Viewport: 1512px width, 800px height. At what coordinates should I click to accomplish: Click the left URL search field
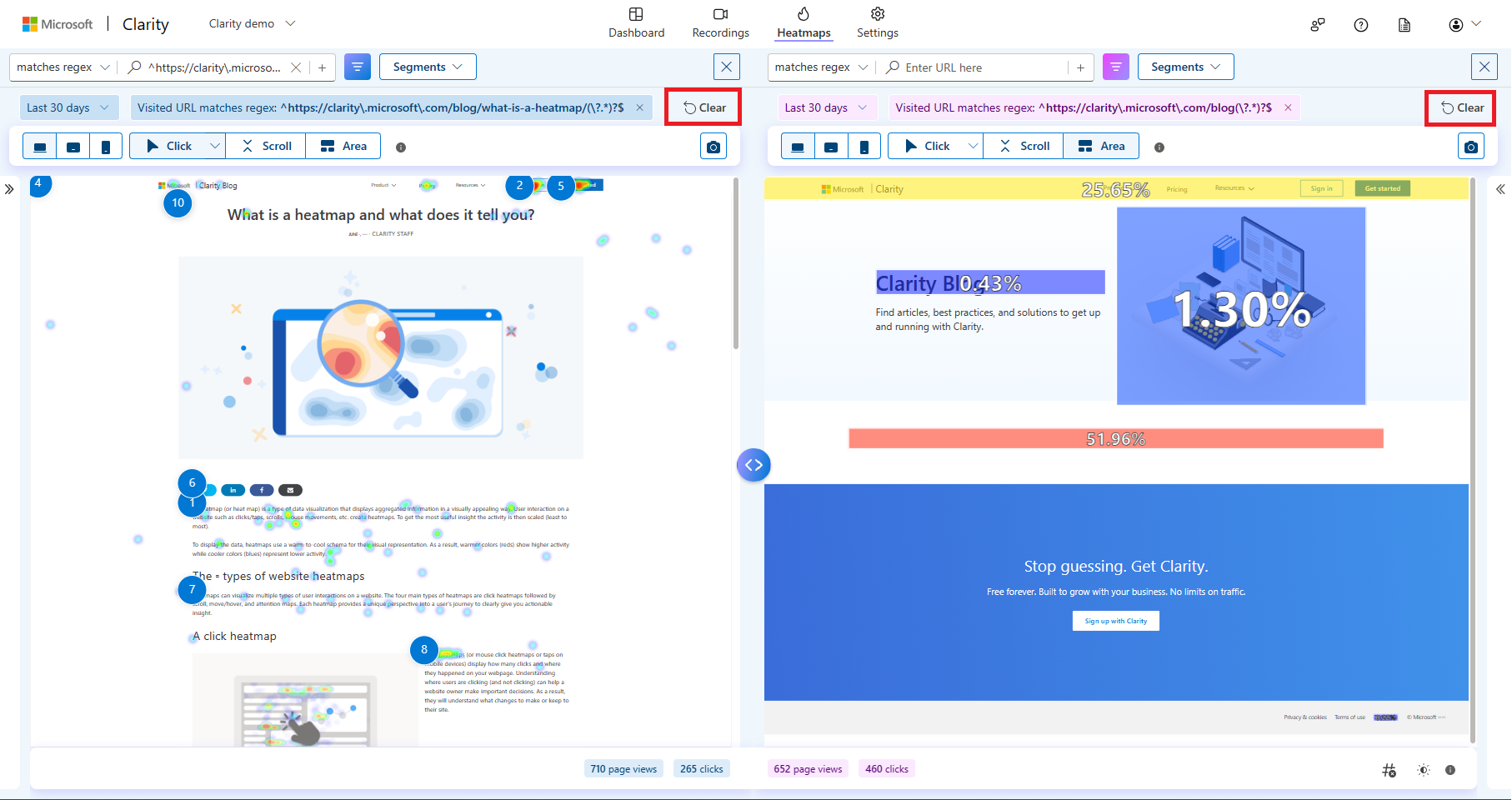coord(214,67)
